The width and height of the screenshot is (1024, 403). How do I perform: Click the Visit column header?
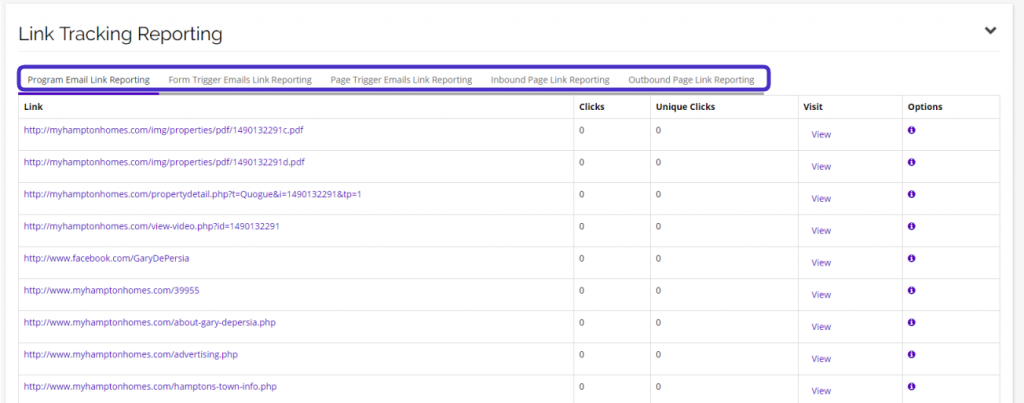coord(813,107)
